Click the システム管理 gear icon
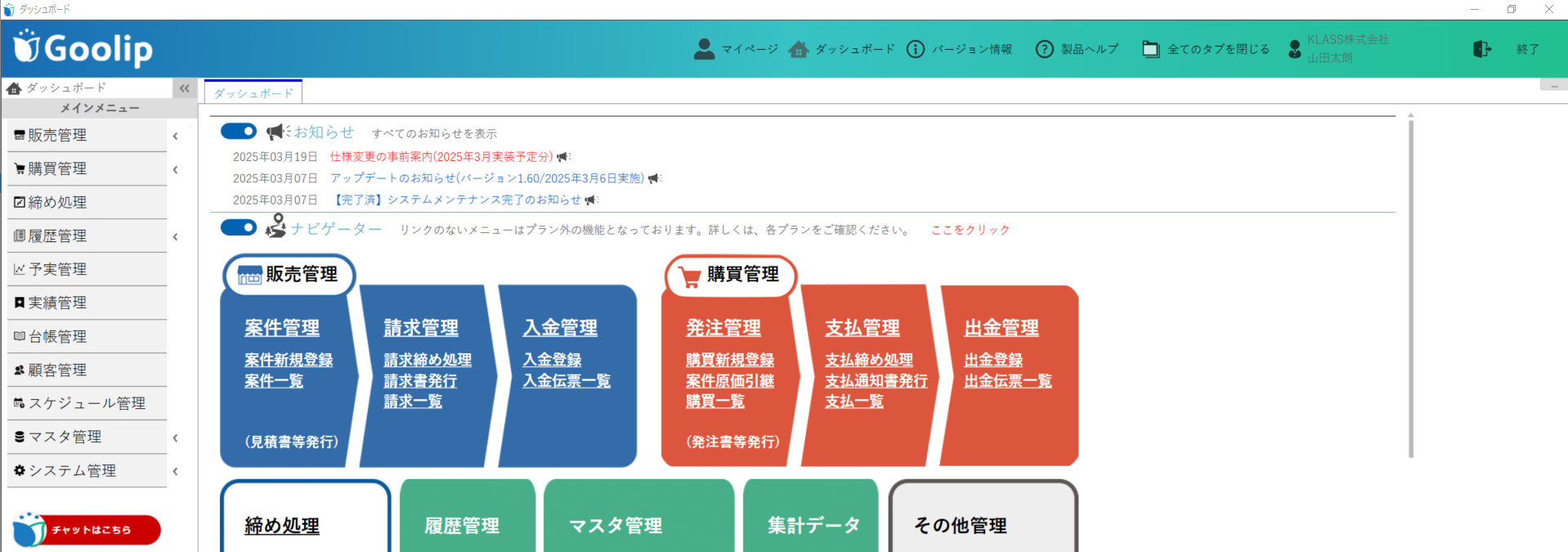Screen dimensions: 1568x552 20,470
